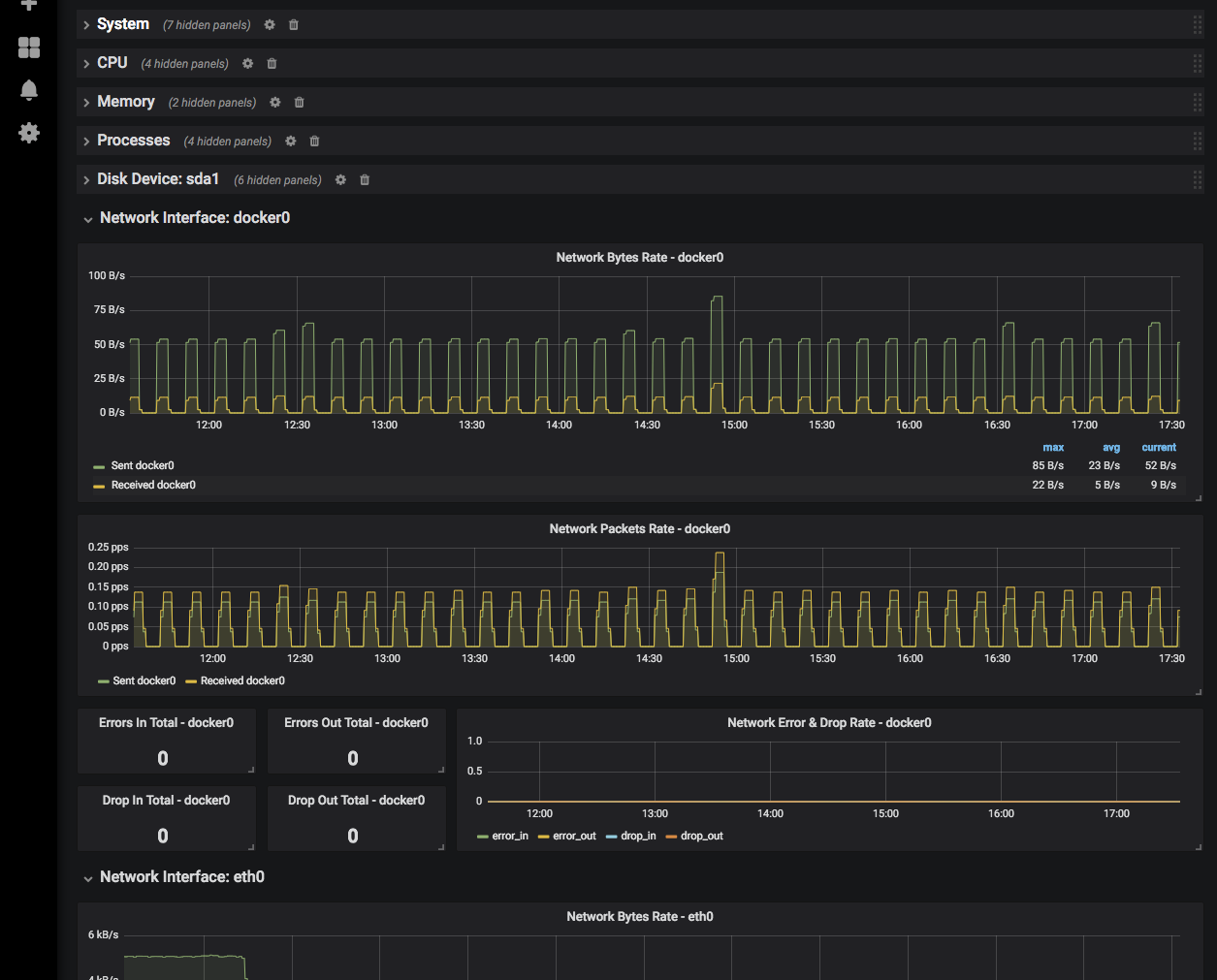The image size is (1217, 980).
Task: Click the Errors In Total - docker0 panel title
Action: [x=166, y=723]
